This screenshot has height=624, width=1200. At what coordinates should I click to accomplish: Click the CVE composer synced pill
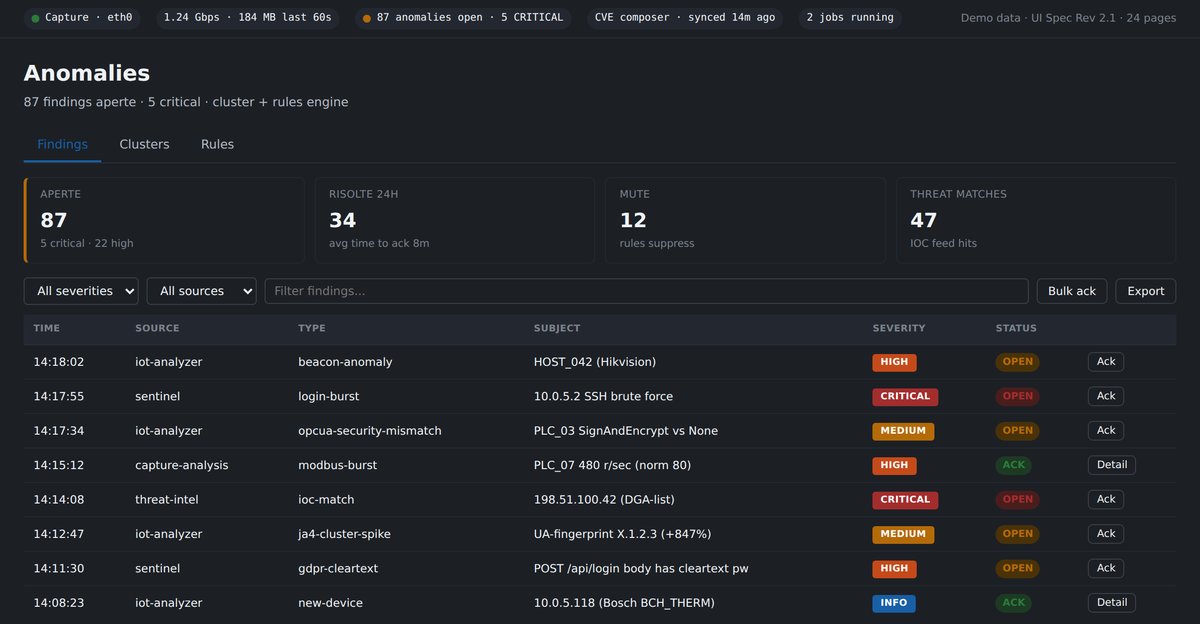click(684, 18)
